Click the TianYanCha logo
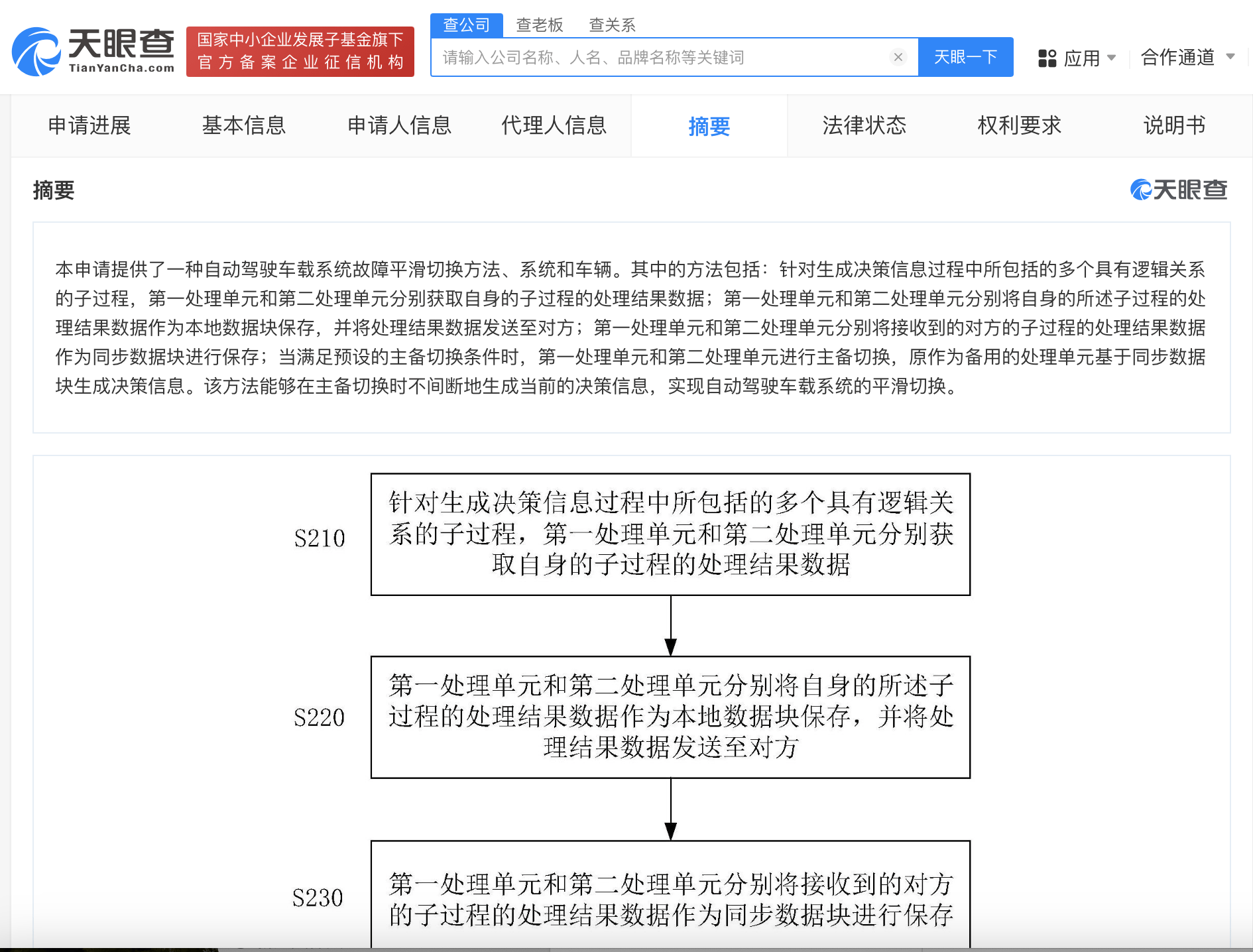This screenshot has height=952, width=1253. coord(93,51)
